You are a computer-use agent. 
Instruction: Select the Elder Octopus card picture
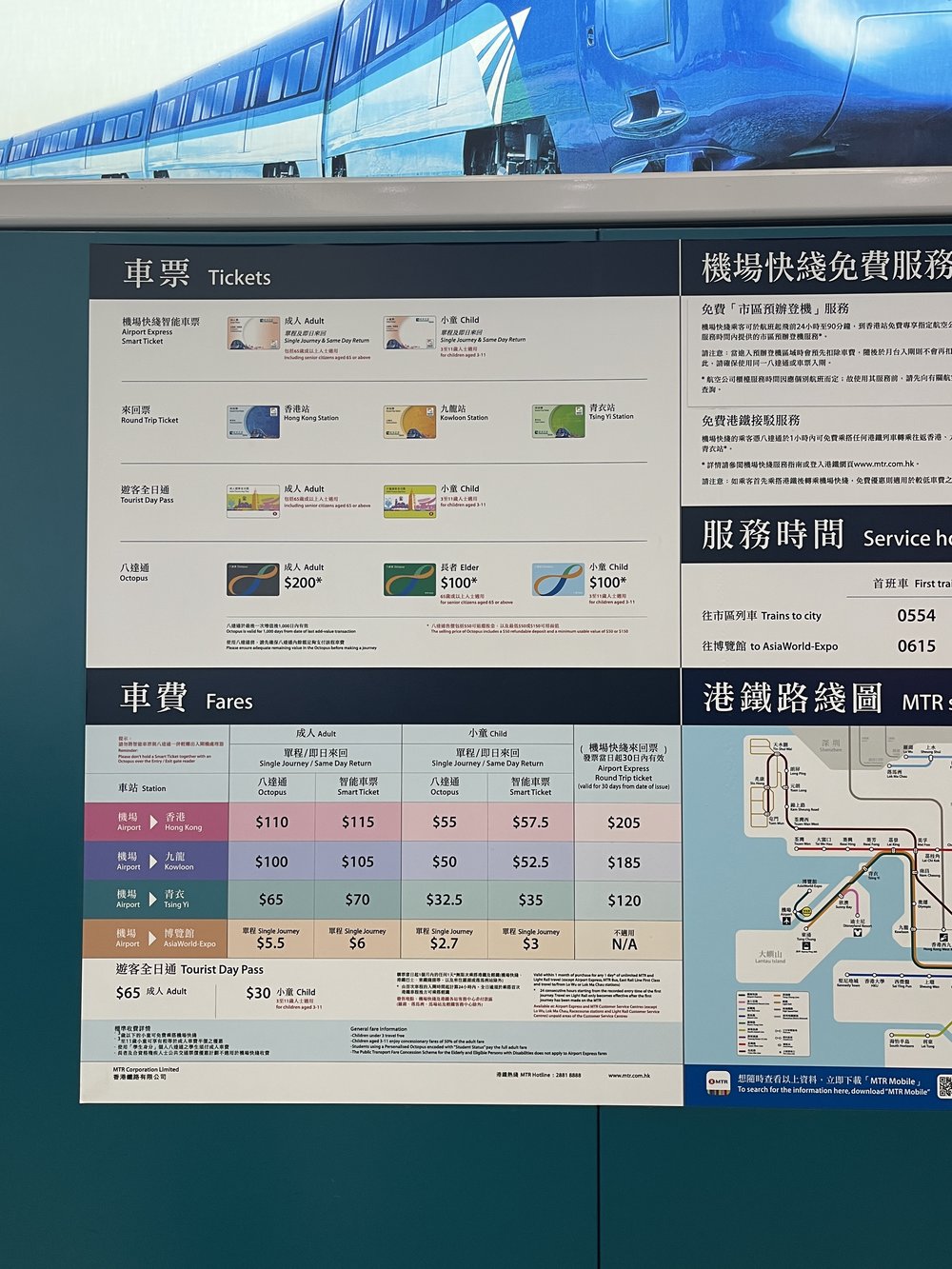[409, 580]
